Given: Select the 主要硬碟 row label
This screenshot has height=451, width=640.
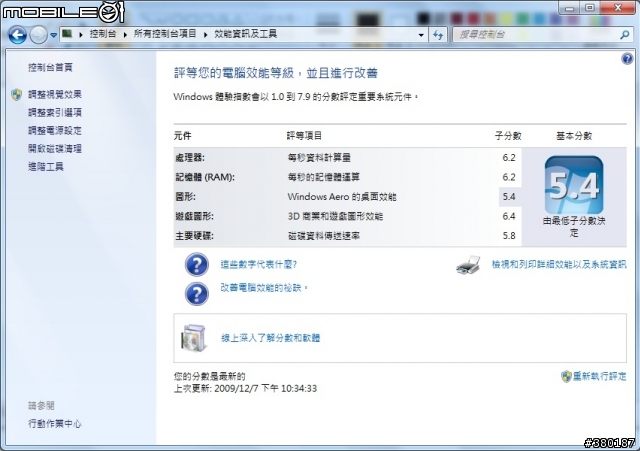Looking at the screenshot, I should point(194,236).
